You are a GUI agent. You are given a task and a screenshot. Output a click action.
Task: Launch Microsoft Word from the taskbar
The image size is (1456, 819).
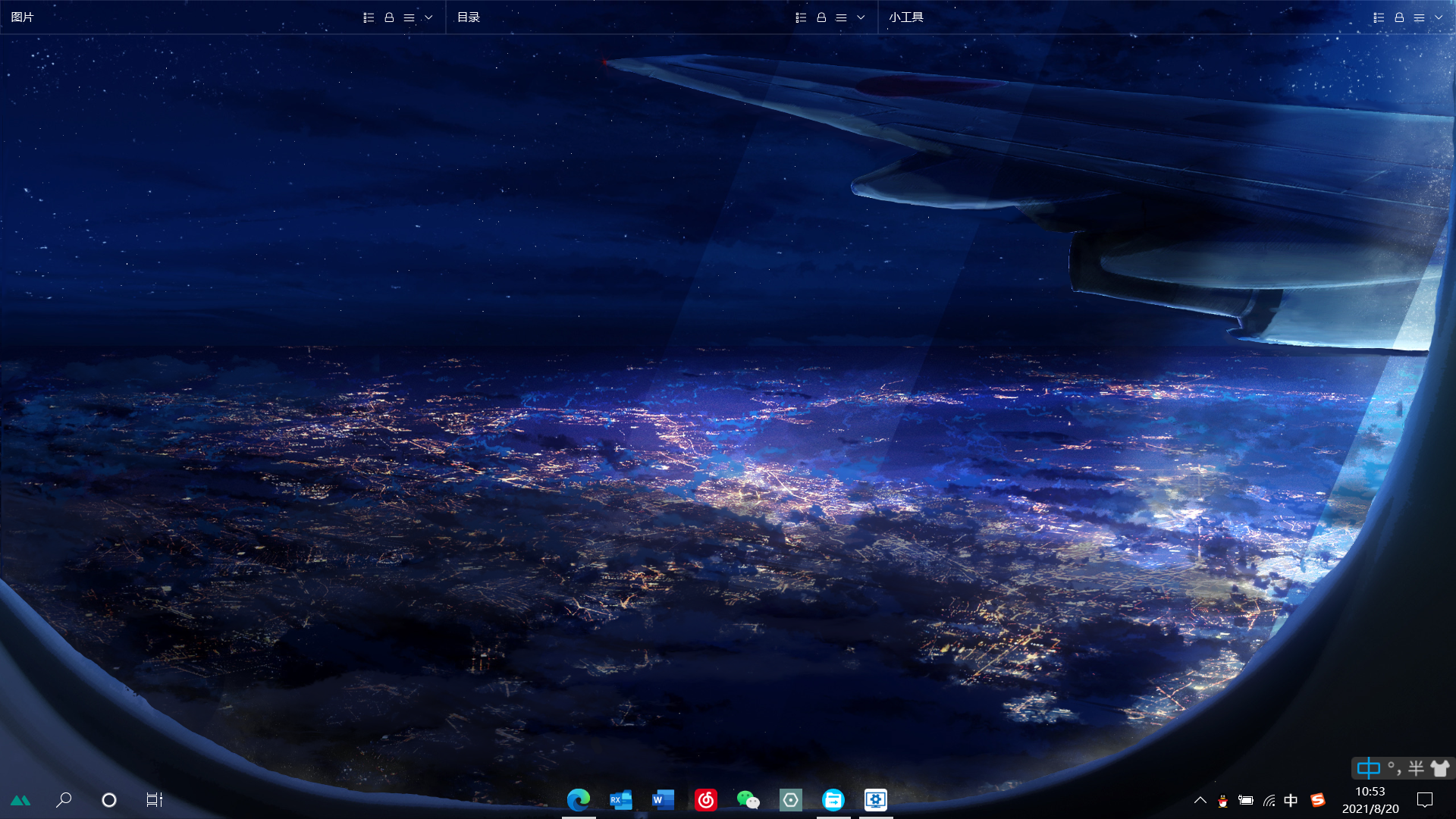click(x=663, y=799)
